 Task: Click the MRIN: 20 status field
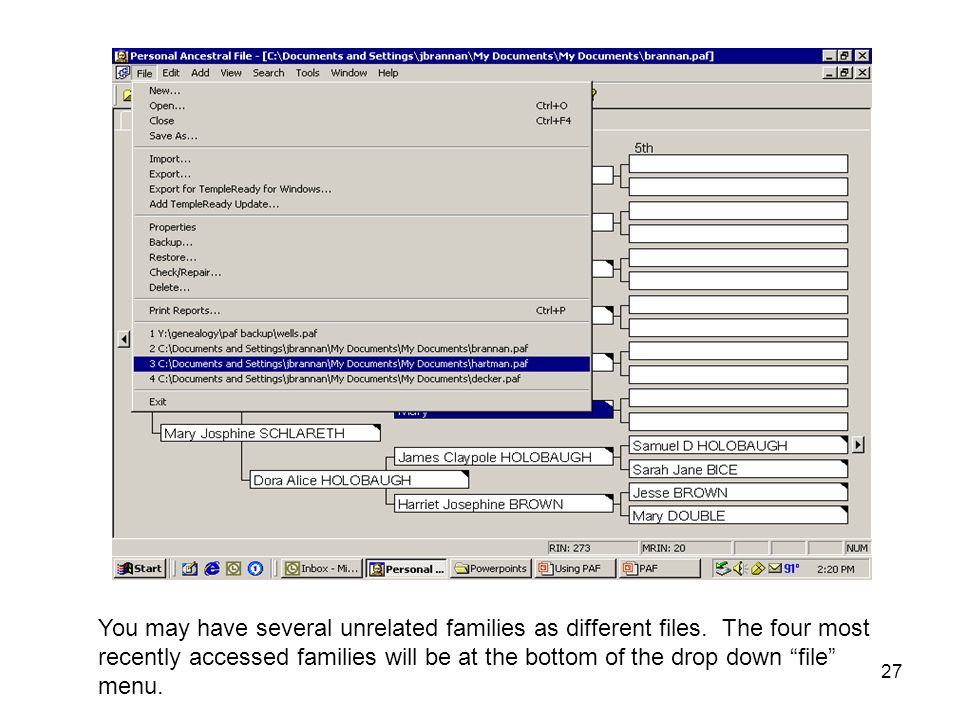point(684,548)
